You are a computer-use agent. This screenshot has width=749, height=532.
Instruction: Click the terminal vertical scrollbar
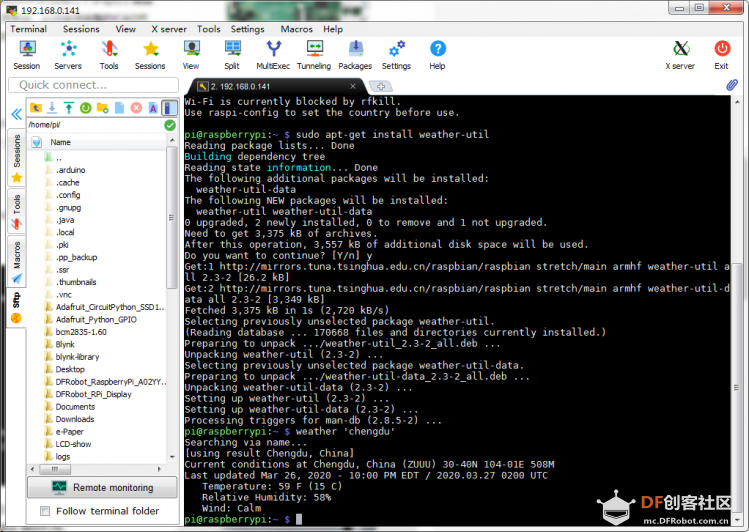coord(736,387)
